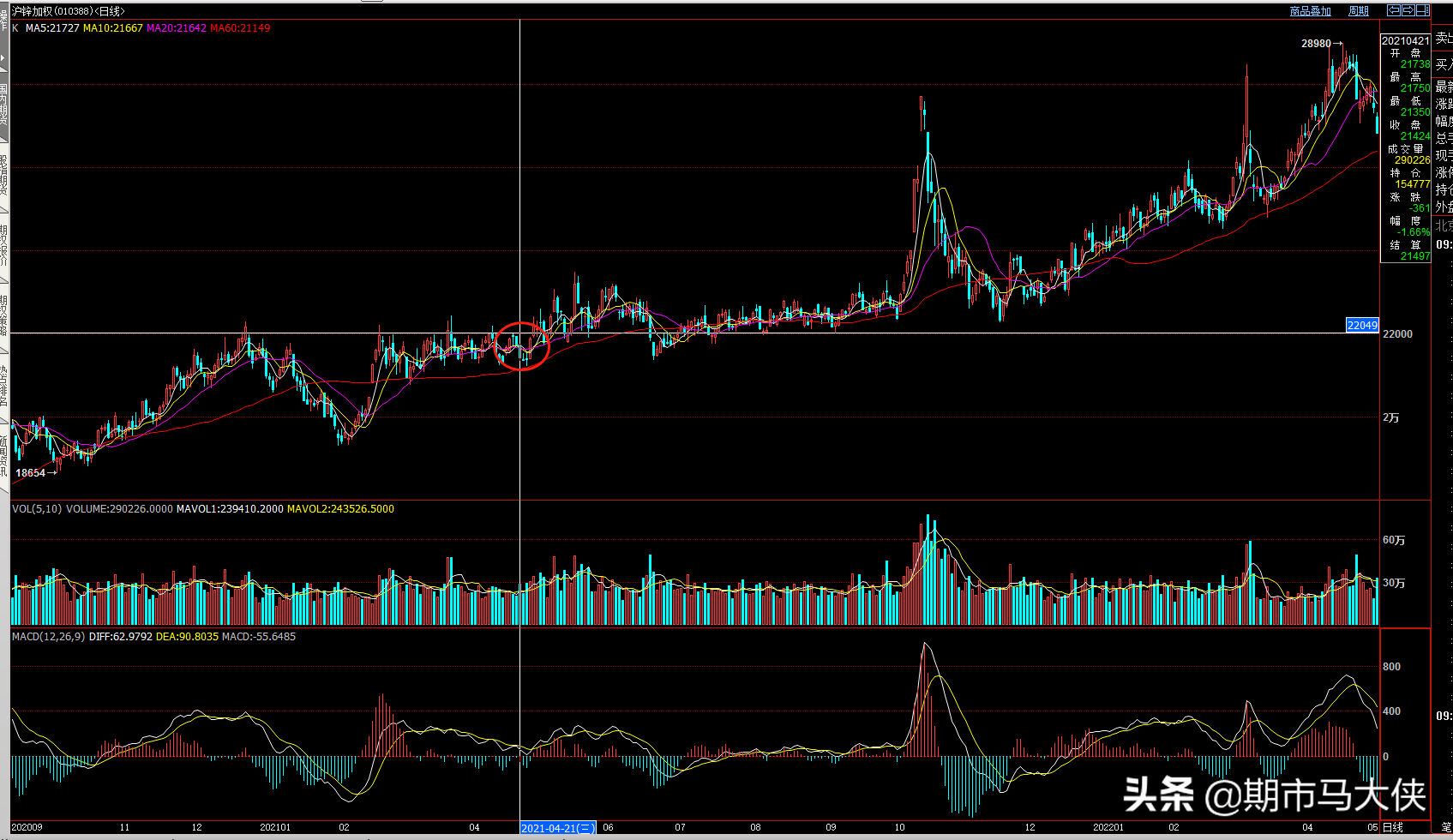The height and width of the screenshot is (840, 1453).
Task: Switch to the 国内期货 sidebar tab
Action: coord(4,105)
